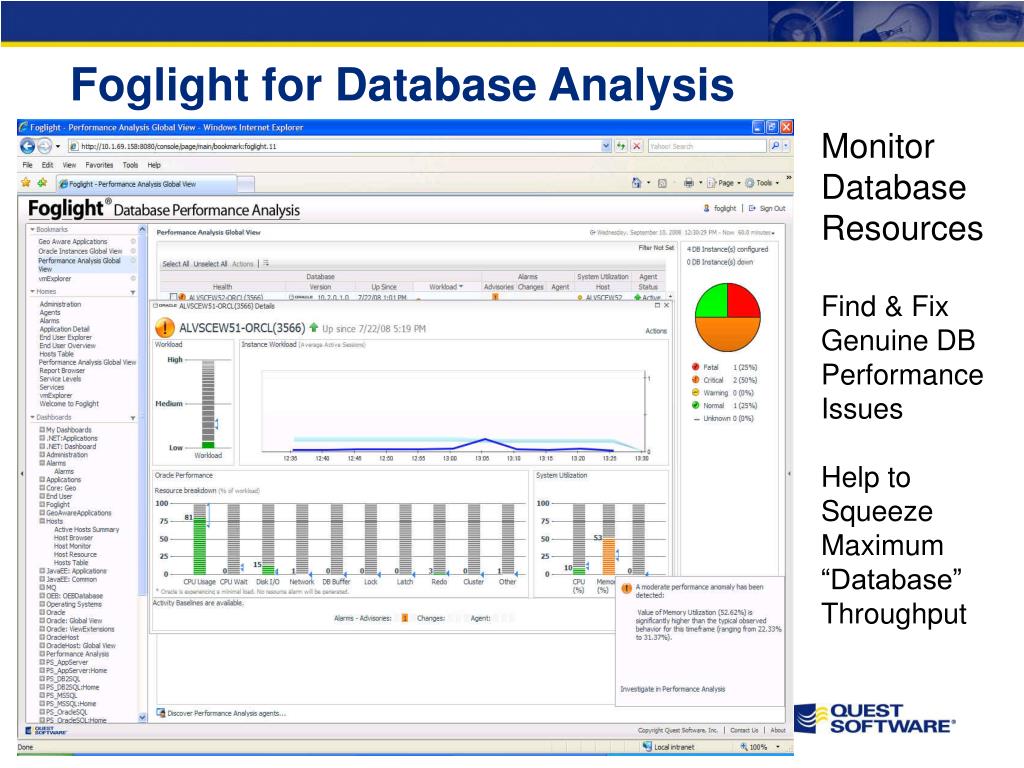1024x768 pixels.
Task: Click the Print icon in IE toolbar
Action: tap(688, 183)
